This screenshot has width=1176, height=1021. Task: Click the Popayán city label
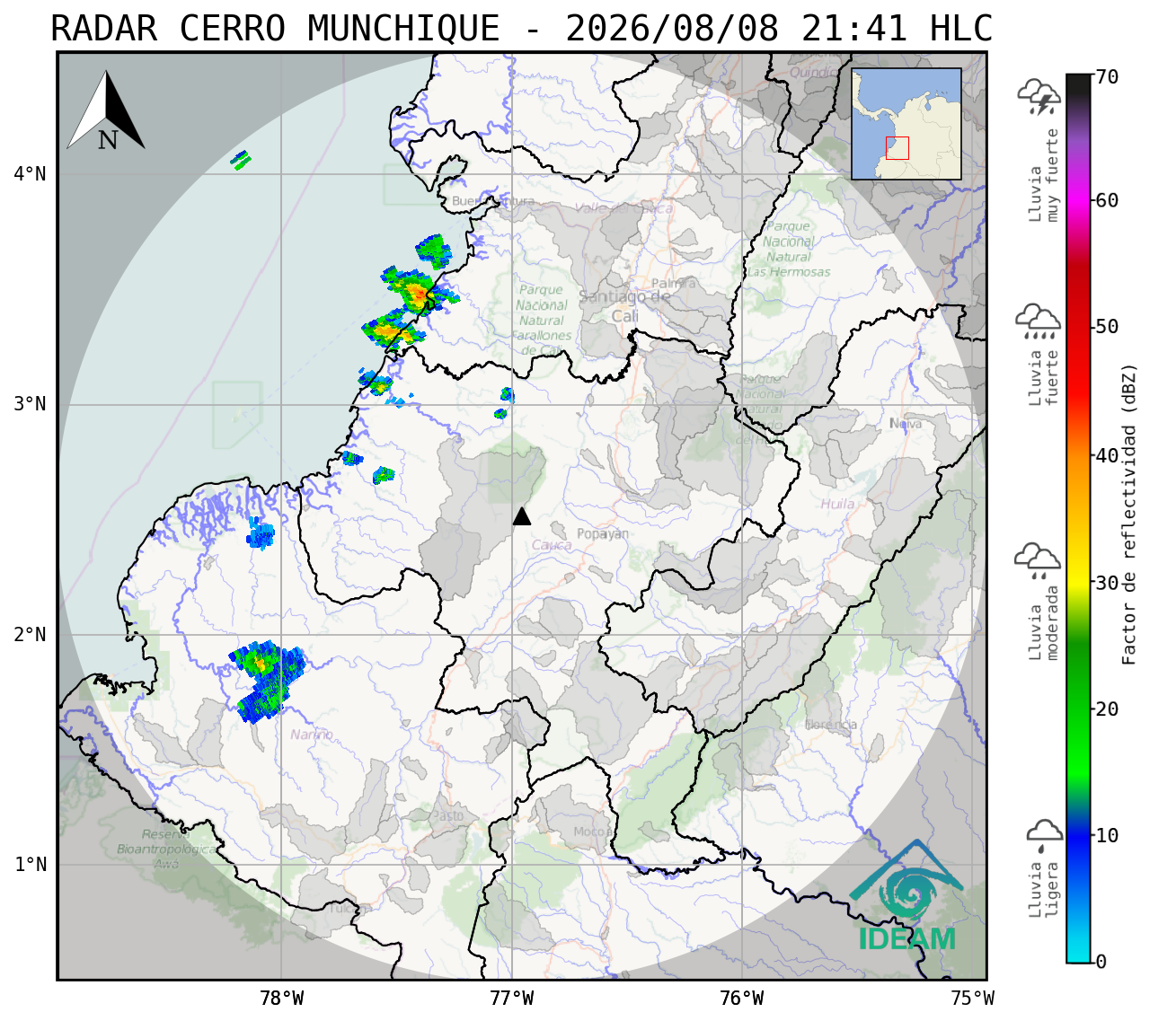pos(603,534)
